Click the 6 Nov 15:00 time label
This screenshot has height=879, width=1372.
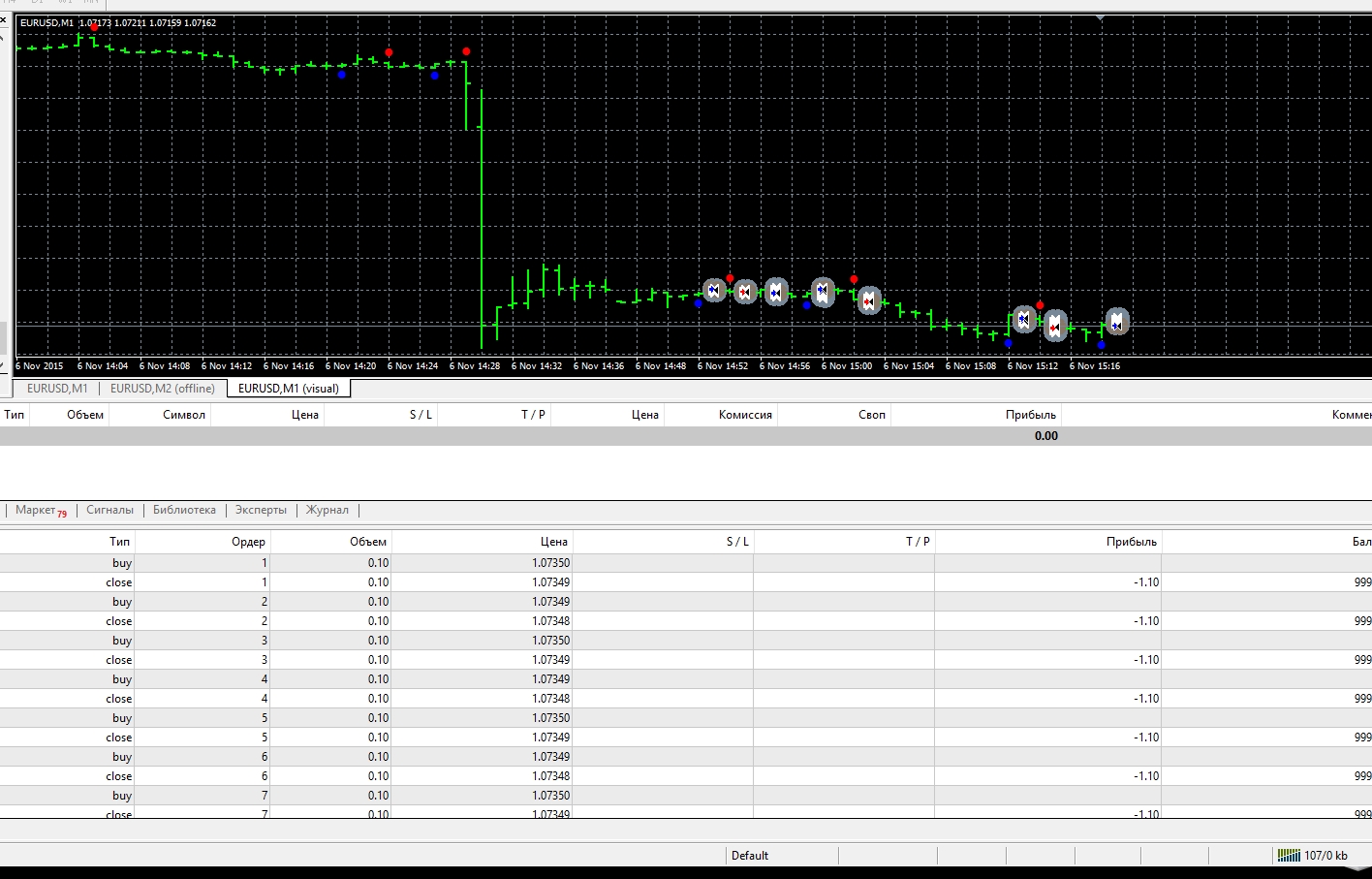coord(847,366)
